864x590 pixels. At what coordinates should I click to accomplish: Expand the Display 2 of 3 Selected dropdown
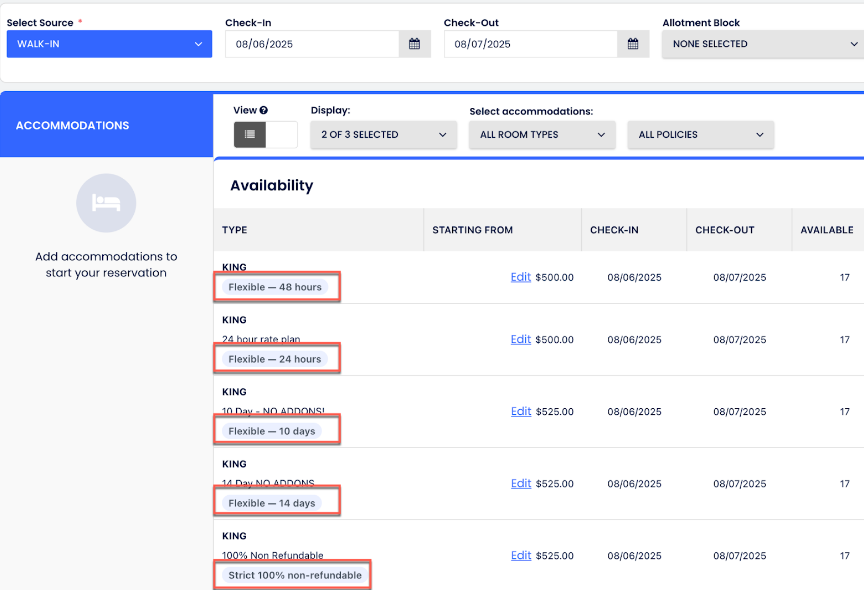tap(383, 135)
